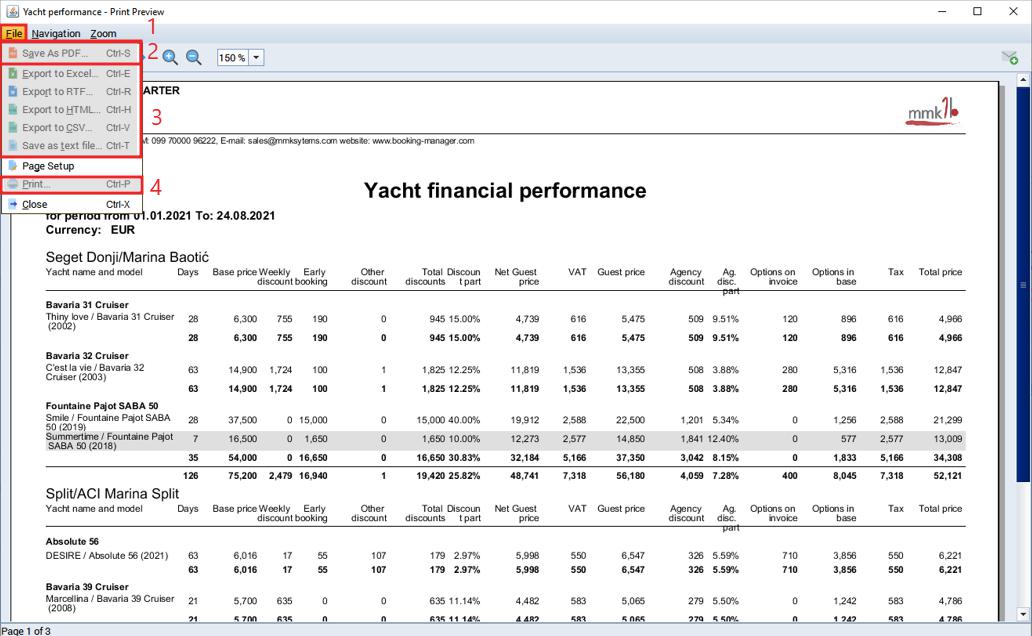Viewport: 1032px width, 636px height.
Task: Click the guest price value 56,180
Action: click(631, 475)
